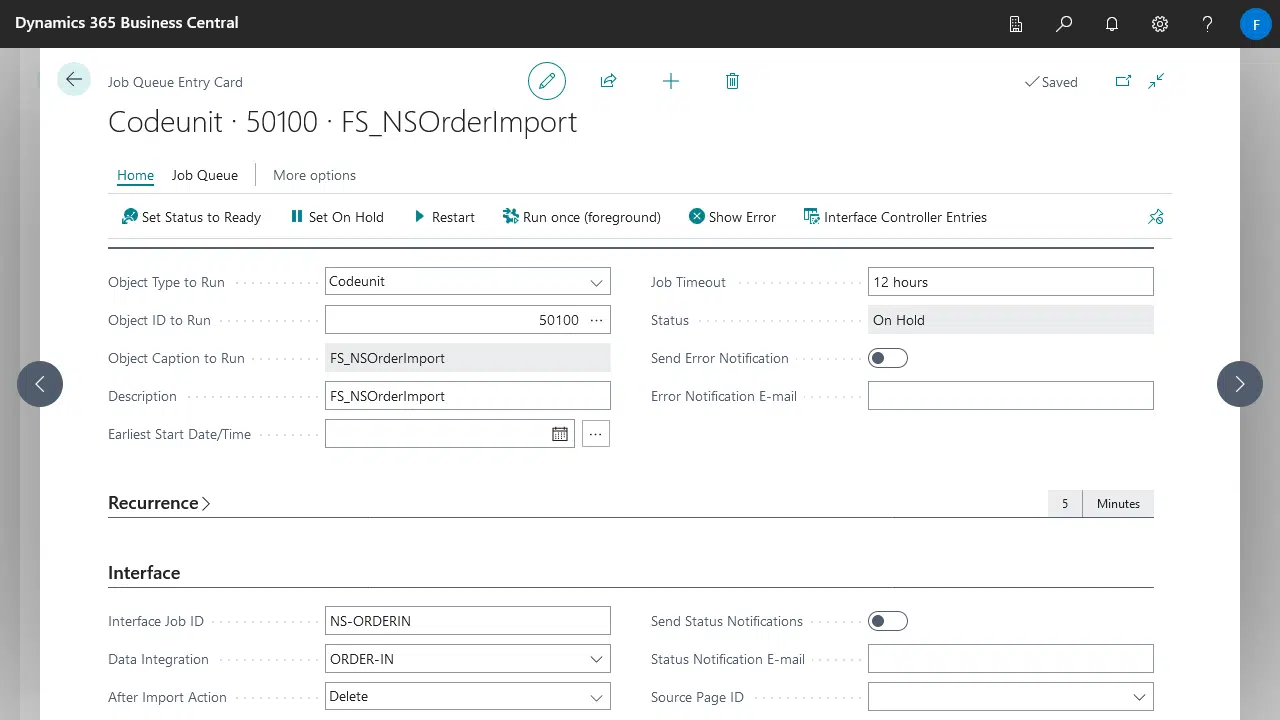
Task: Switch to the Job Queue tab
Action: pyautogui.click(x=204, y=175)
